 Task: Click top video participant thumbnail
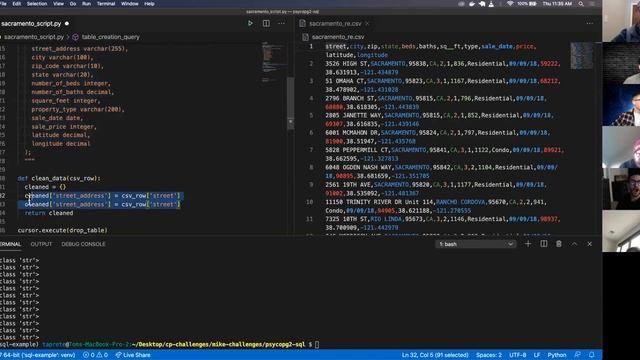621,21
